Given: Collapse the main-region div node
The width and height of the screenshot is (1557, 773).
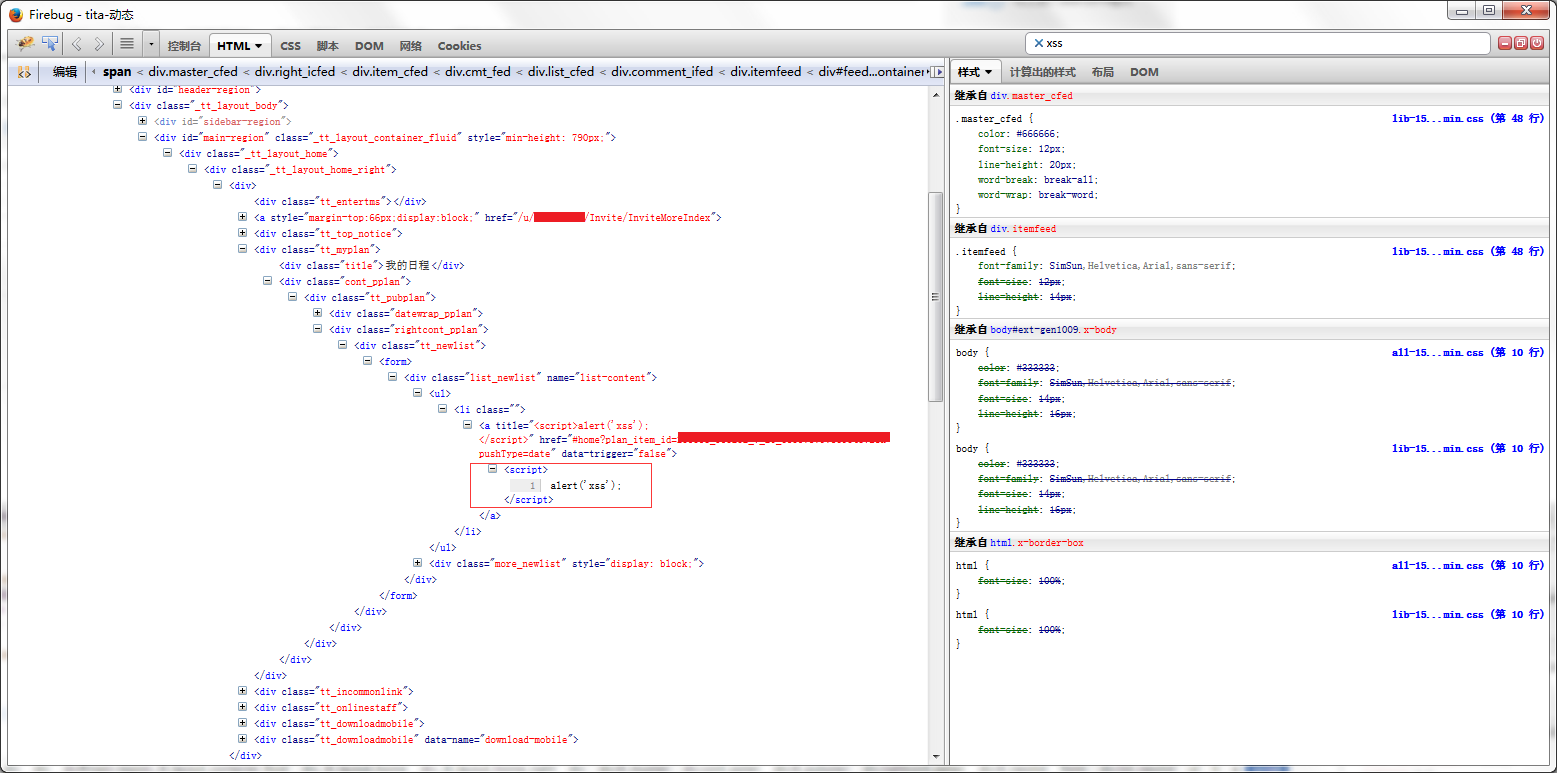Looking at the screenshot, I should pos(142,137).
